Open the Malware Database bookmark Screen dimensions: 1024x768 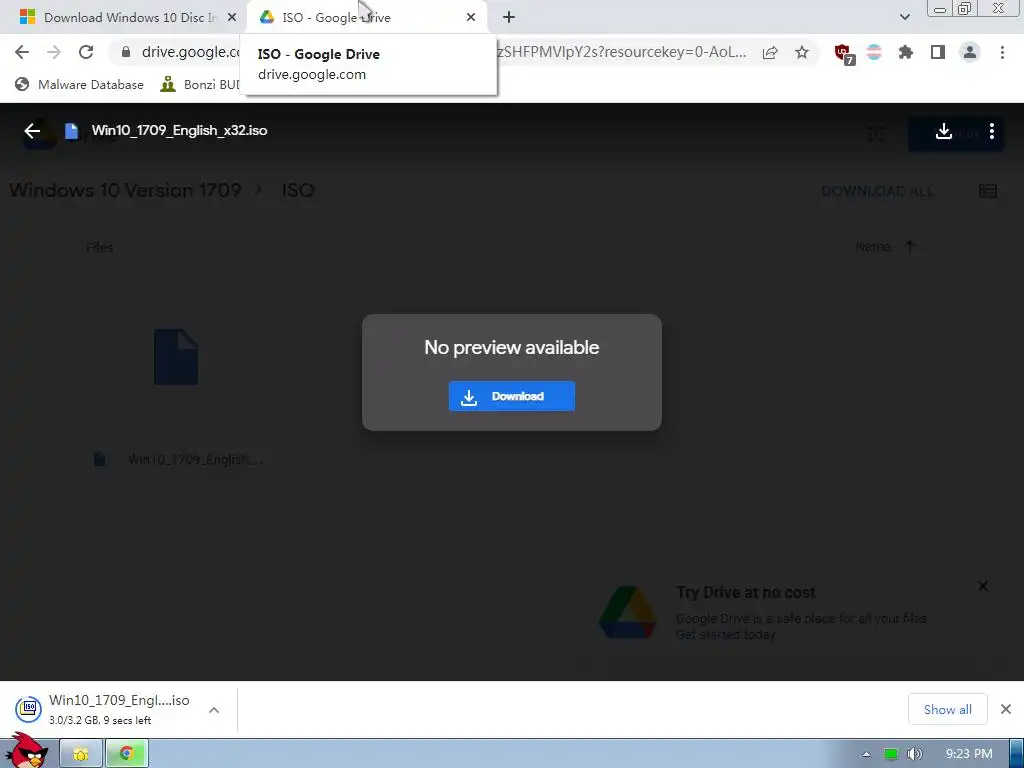point(79,84)
